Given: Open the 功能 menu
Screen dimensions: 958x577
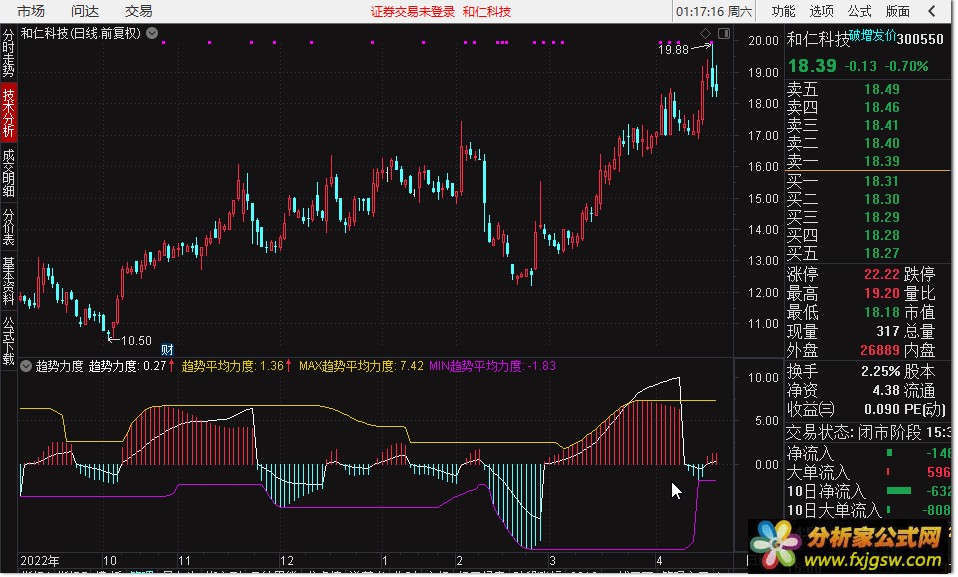Looking at the screenshot, I should coord(783,11).
